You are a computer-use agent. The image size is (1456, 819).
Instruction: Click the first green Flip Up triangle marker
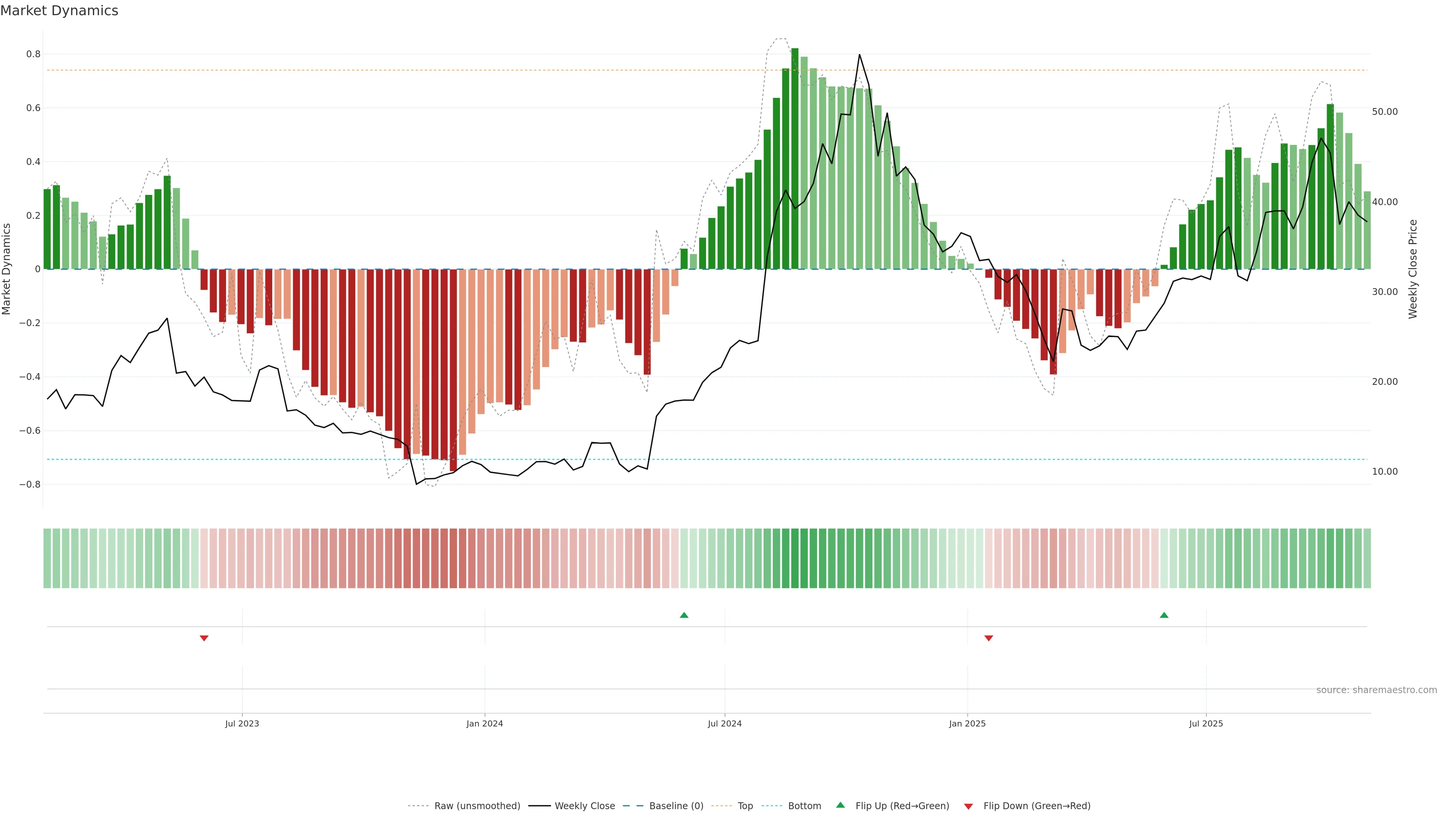[684, 615]
